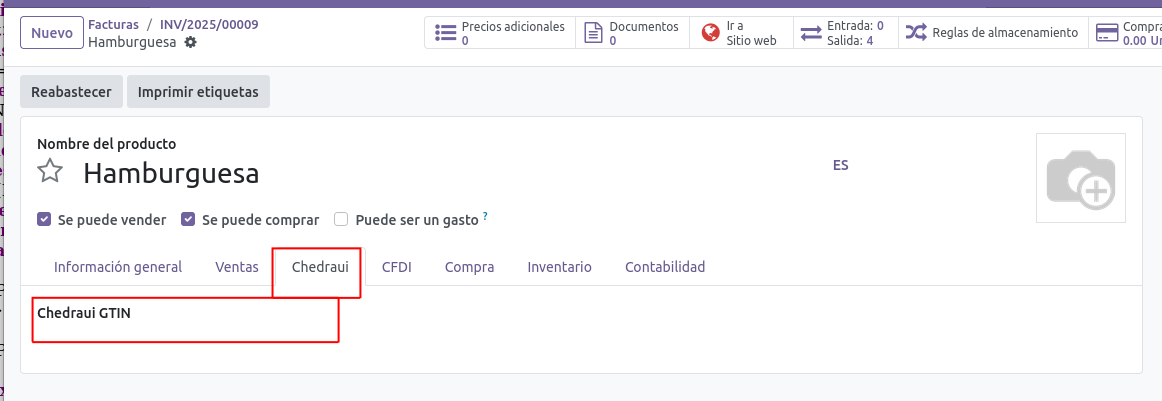
Task: Open Precios adicionales list icon
Action: tap(446, 33)
